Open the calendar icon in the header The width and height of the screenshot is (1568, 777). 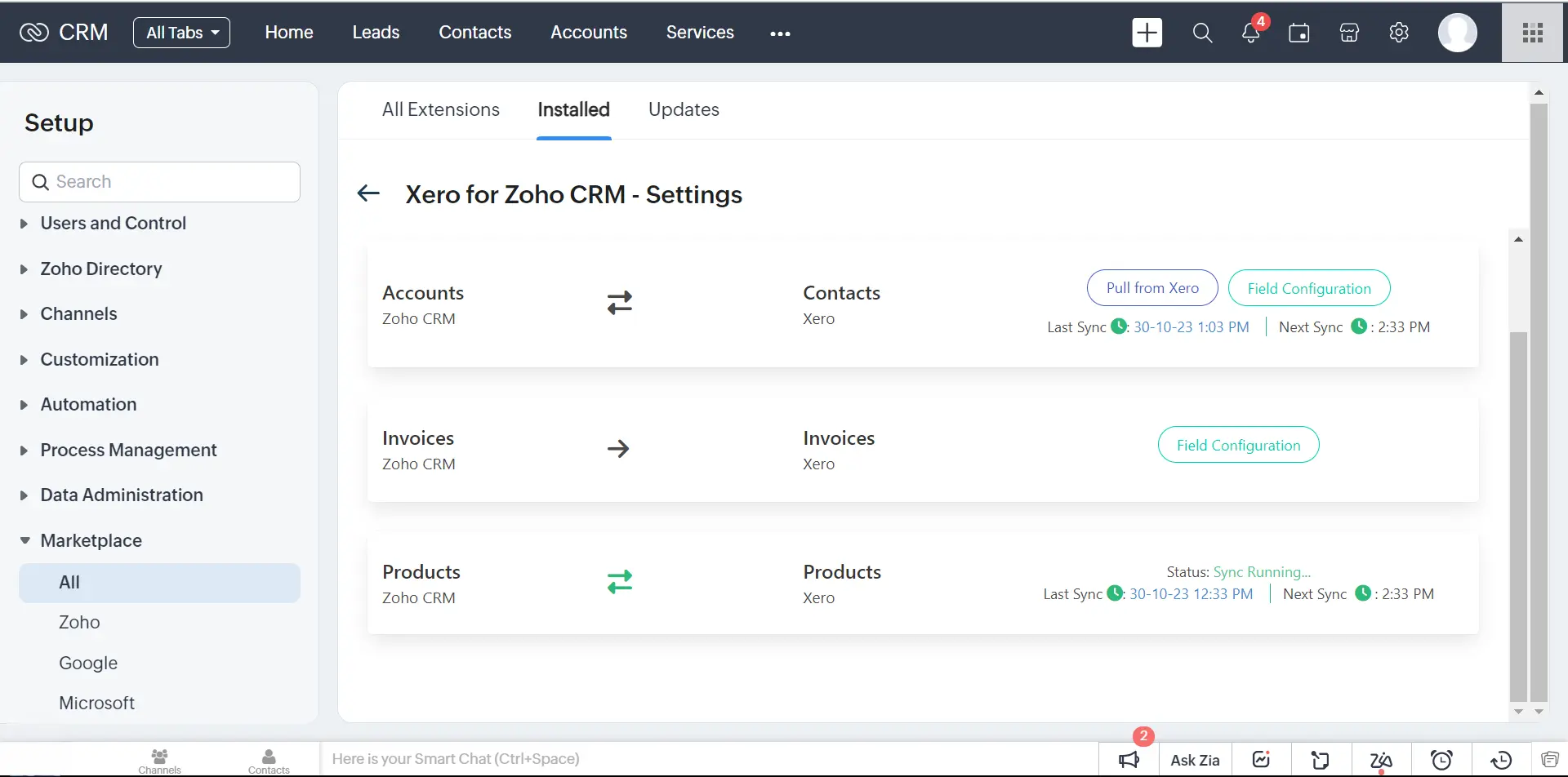(x=1298, y=33)
